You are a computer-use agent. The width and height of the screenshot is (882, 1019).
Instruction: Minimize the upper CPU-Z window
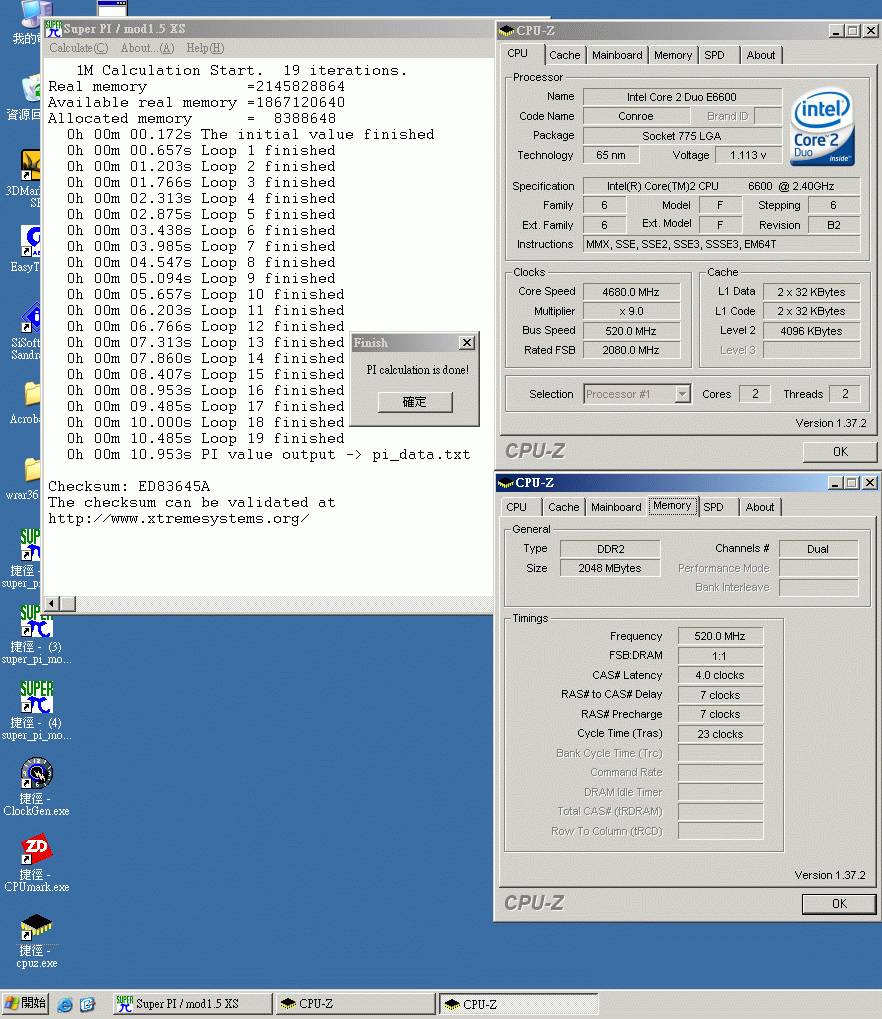click(x=837, y=31)
